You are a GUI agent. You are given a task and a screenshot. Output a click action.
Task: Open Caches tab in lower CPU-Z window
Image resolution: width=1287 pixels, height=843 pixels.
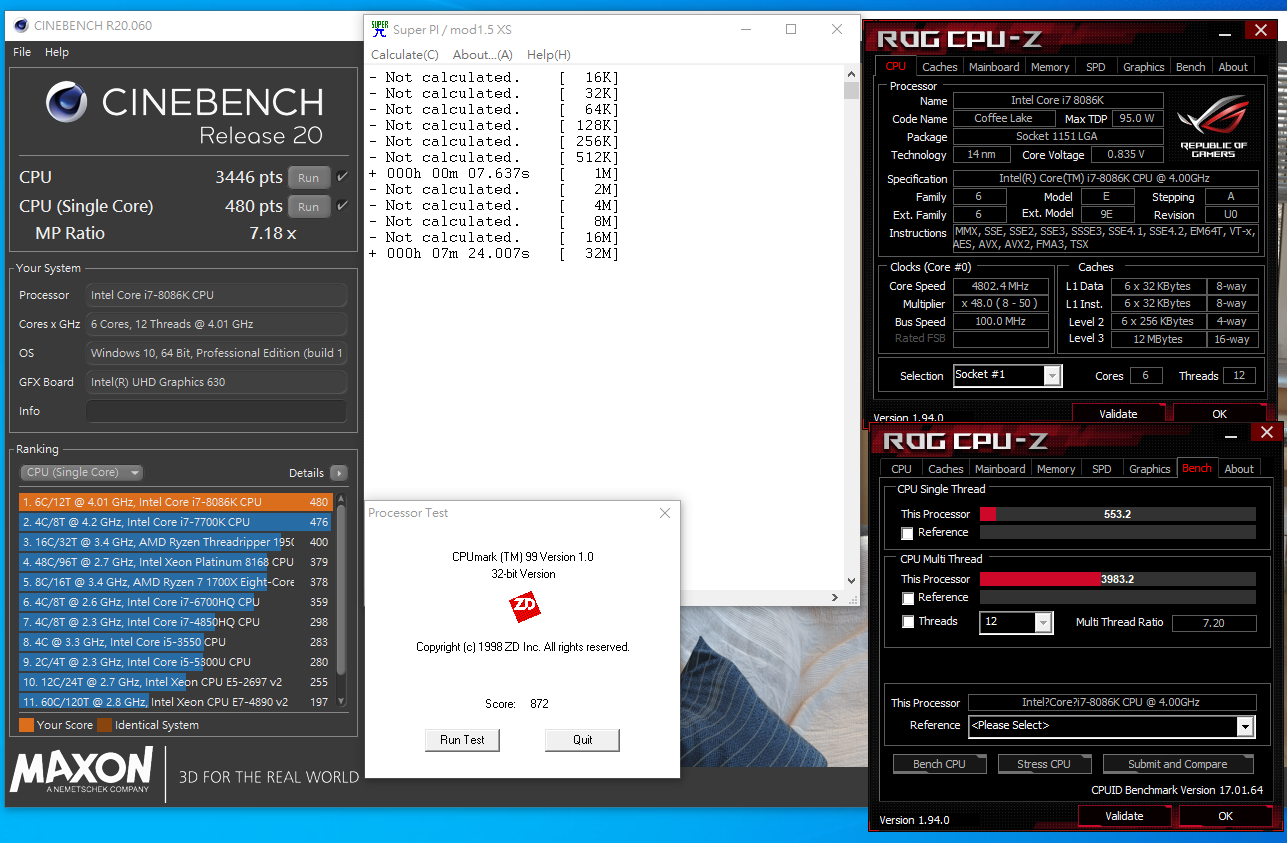pyautogui.click(x=945, y=469)
